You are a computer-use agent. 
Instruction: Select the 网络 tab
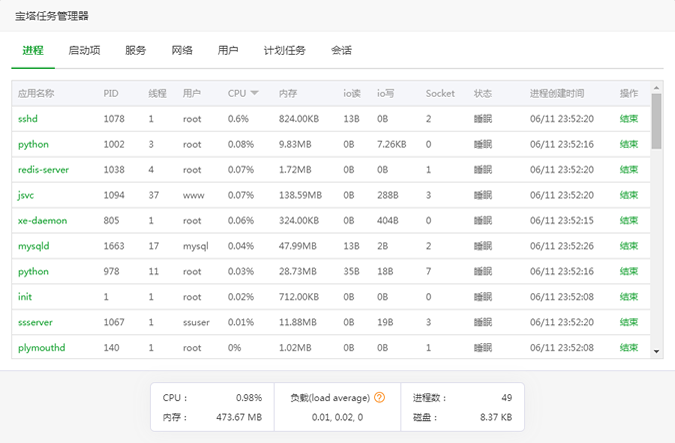[x=181, y=50]
